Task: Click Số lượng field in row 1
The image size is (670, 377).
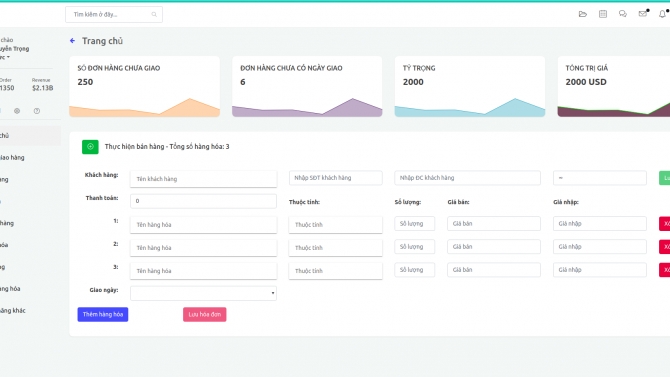Action: tap(414, 224)
